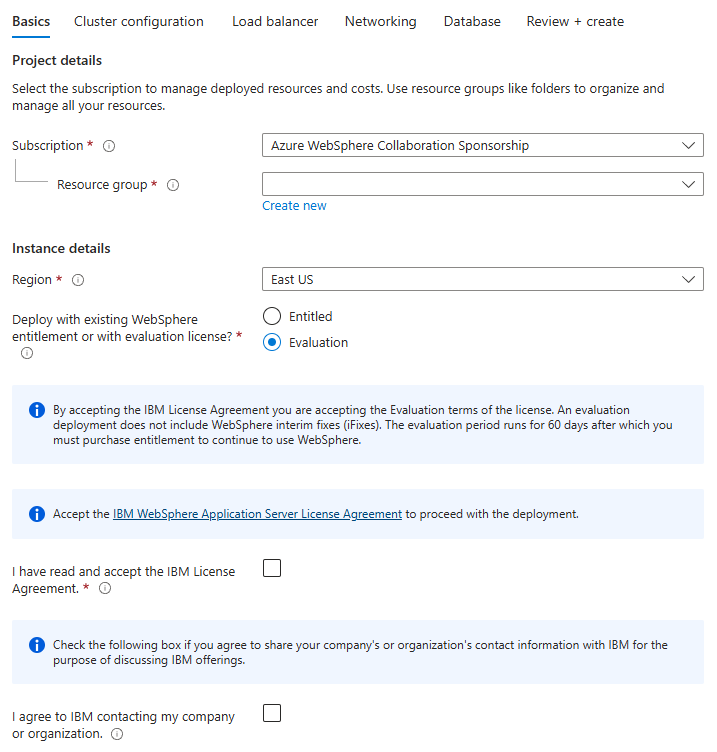This screenshot has width=717, height=752.
Task: Click blue info icon in share contact banner
Action: (37, 645)
